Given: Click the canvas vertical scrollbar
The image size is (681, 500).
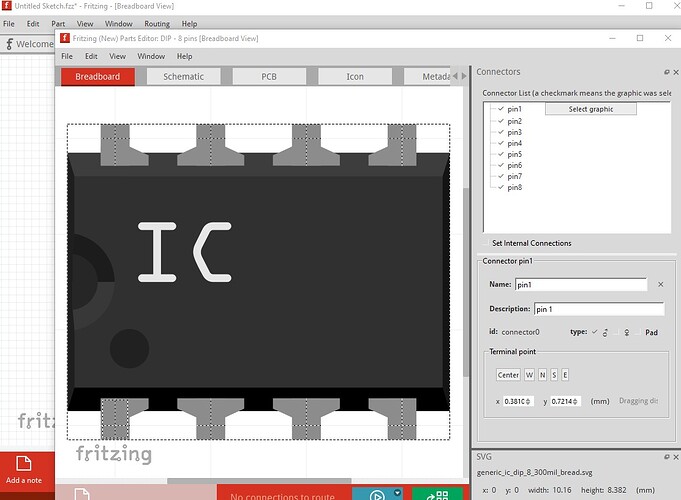Looking at the screenshot, I should point(466,282).
